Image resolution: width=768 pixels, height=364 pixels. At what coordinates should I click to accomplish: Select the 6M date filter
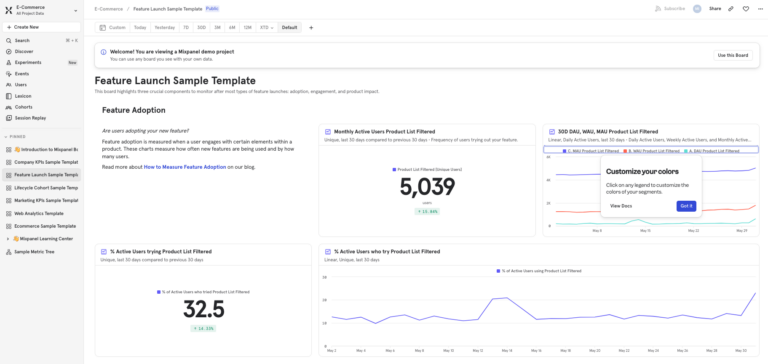(x=232, y=28)
